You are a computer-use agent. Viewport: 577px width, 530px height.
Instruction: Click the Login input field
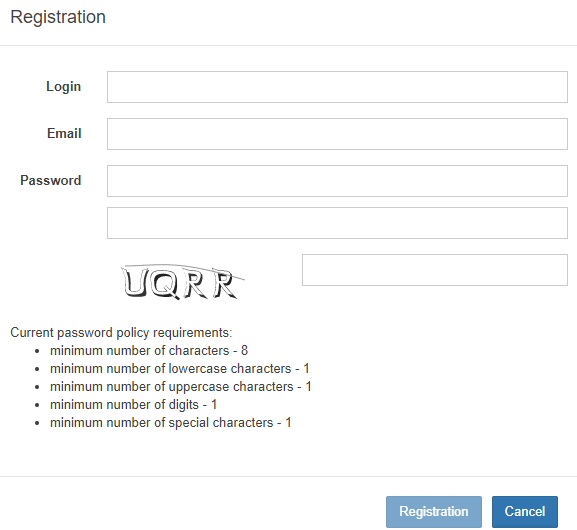click(337, 87)
